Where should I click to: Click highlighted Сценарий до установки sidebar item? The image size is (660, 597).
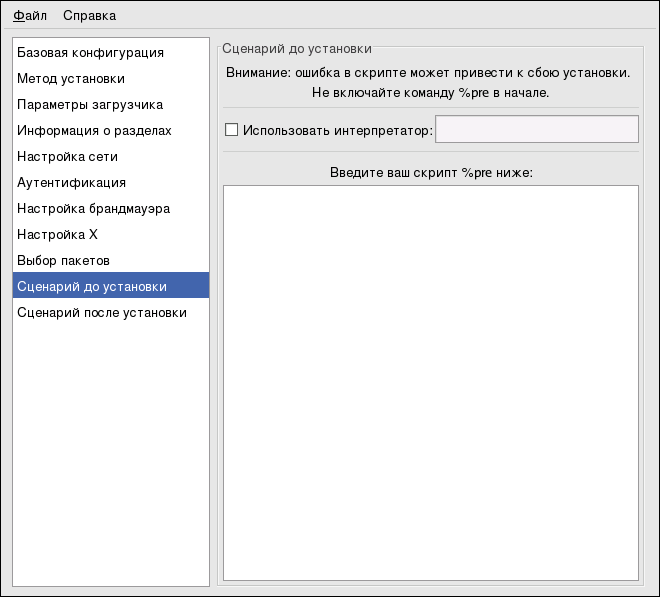[x=92, y=286]
